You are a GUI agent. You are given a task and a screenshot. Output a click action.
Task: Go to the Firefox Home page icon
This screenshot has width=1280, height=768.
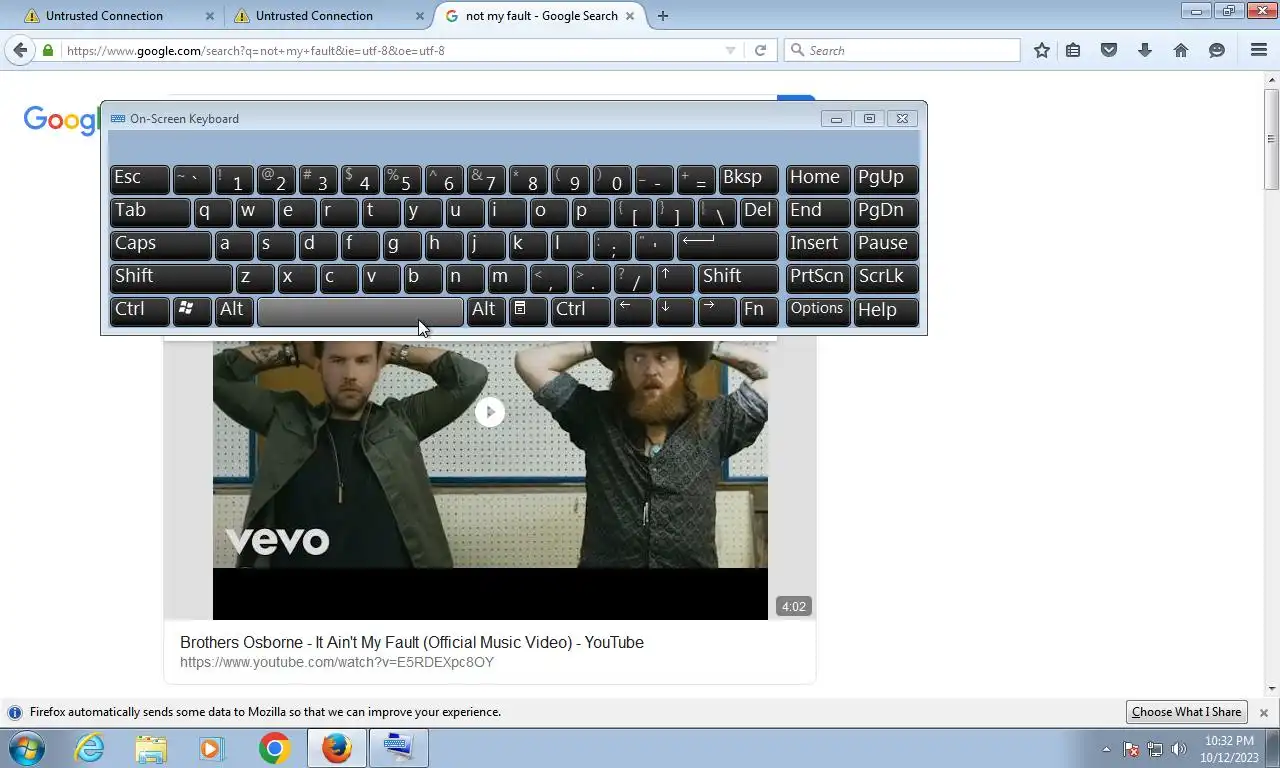click(x=1181, y=50)
